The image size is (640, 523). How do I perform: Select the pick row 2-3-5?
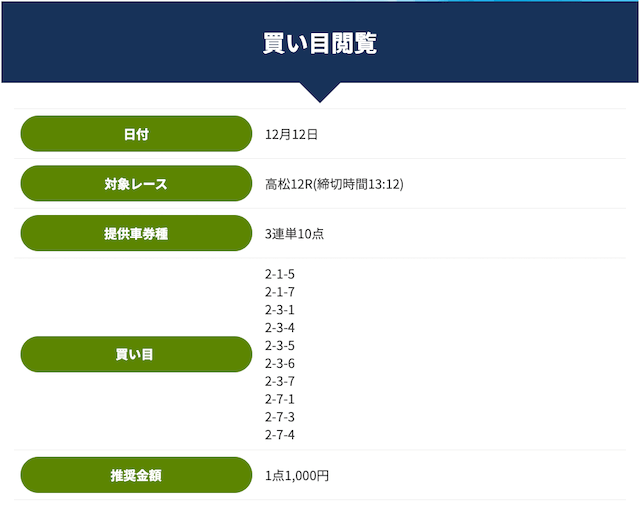pos(280,345)
